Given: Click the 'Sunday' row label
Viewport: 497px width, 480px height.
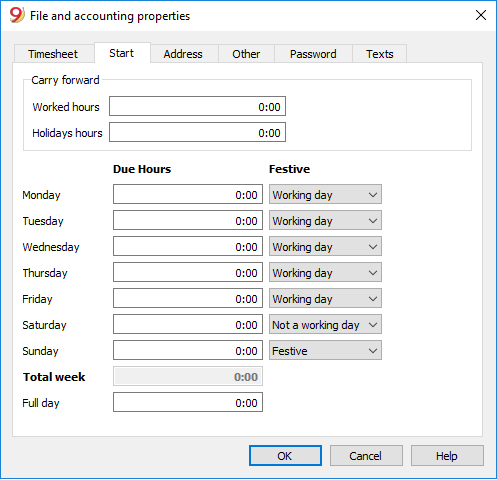Looking at the screenshot, I should point(40,351).
